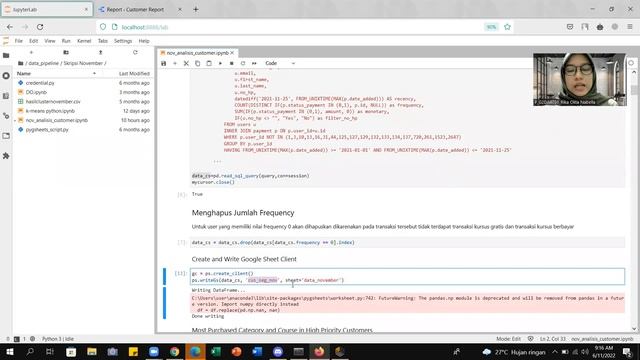Image resolution: width=640 pixels, height=360 pixels.
Task: Click the Menghapus Jumlah Frequency heading
Action: click(243, 213)
